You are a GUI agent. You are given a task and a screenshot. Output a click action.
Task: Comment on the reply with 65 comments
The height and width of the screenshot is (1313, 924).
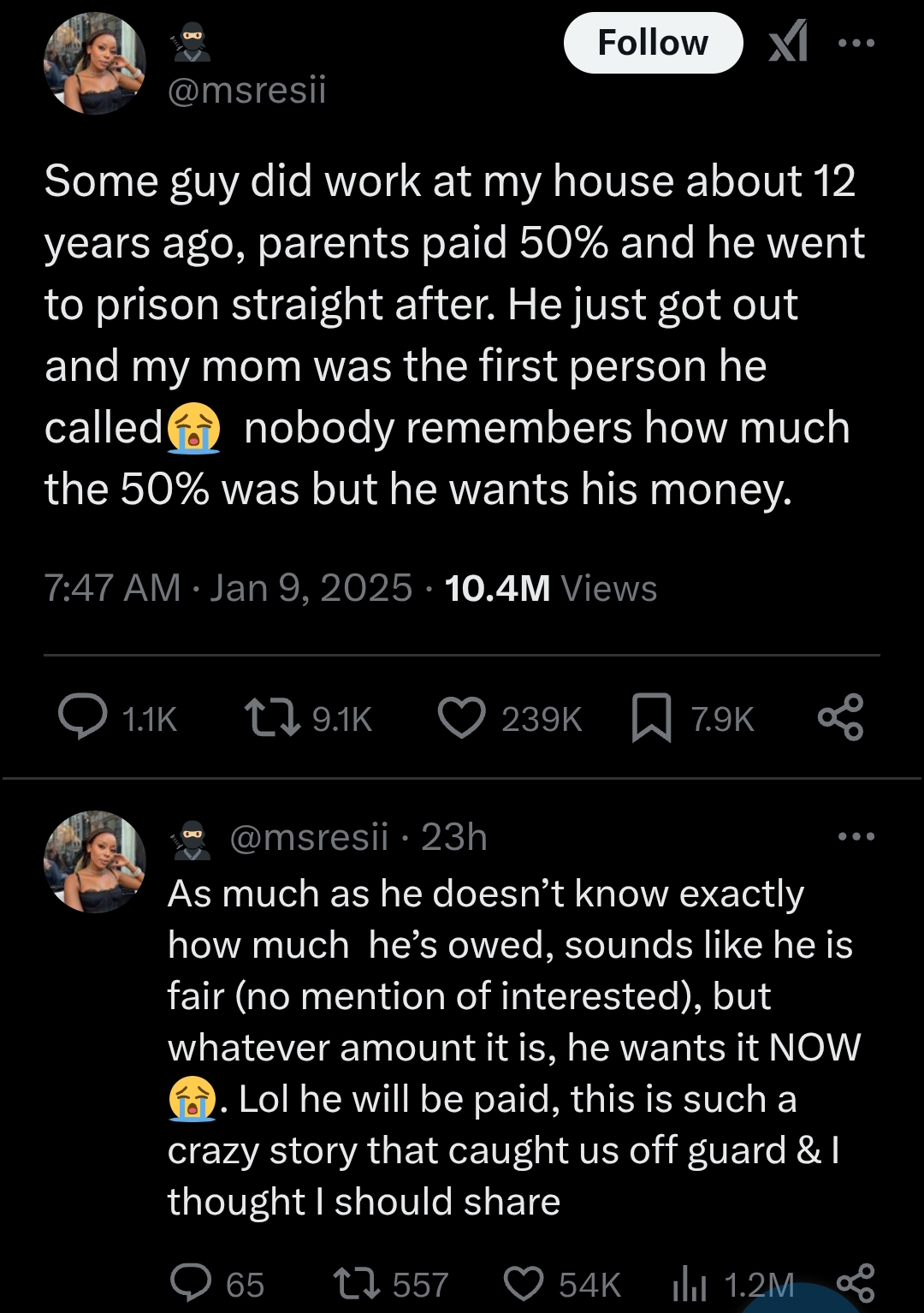point(191,1283)
